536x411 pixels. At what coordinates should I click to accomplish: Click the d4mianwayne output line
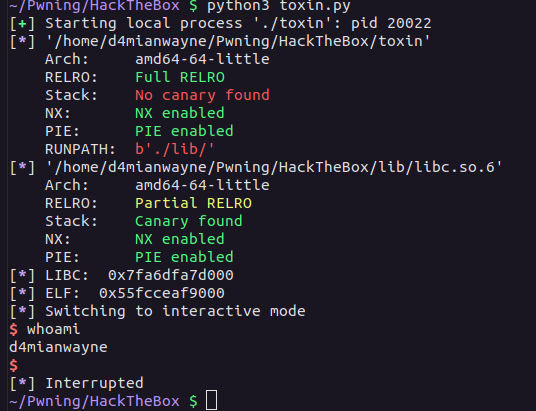pyautogui.click(x=58, y=347)
